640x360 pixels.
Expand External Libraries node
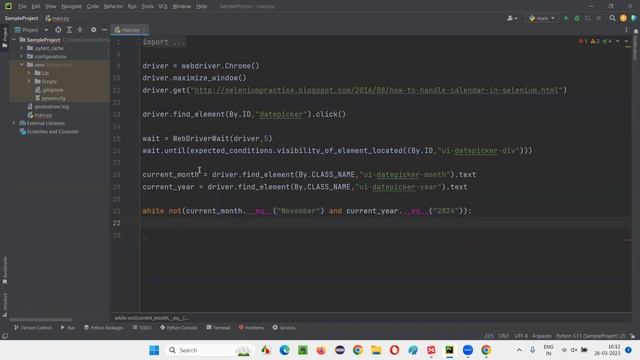pos(14,123)
